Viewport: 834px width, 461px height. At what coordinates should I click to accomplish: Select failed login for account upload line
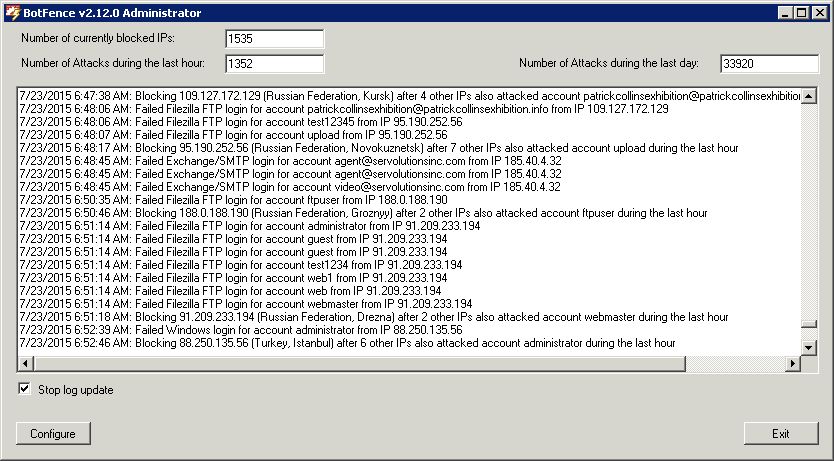pyautogui.click(x=233, y=135)
